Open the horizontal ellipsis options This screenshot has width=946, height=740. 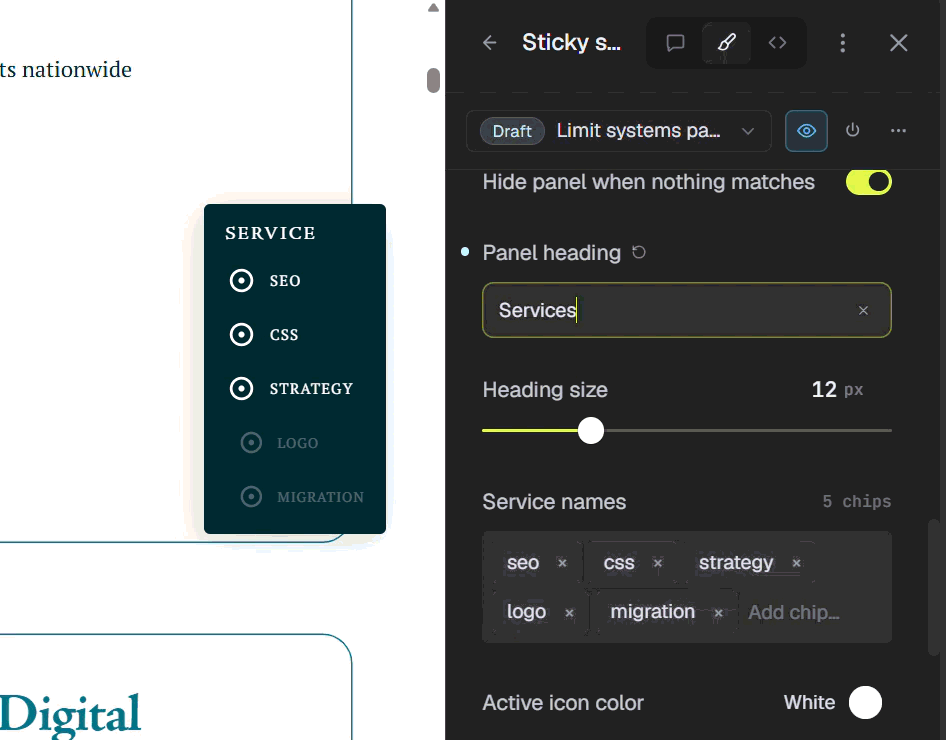click(x=898, y=130)
